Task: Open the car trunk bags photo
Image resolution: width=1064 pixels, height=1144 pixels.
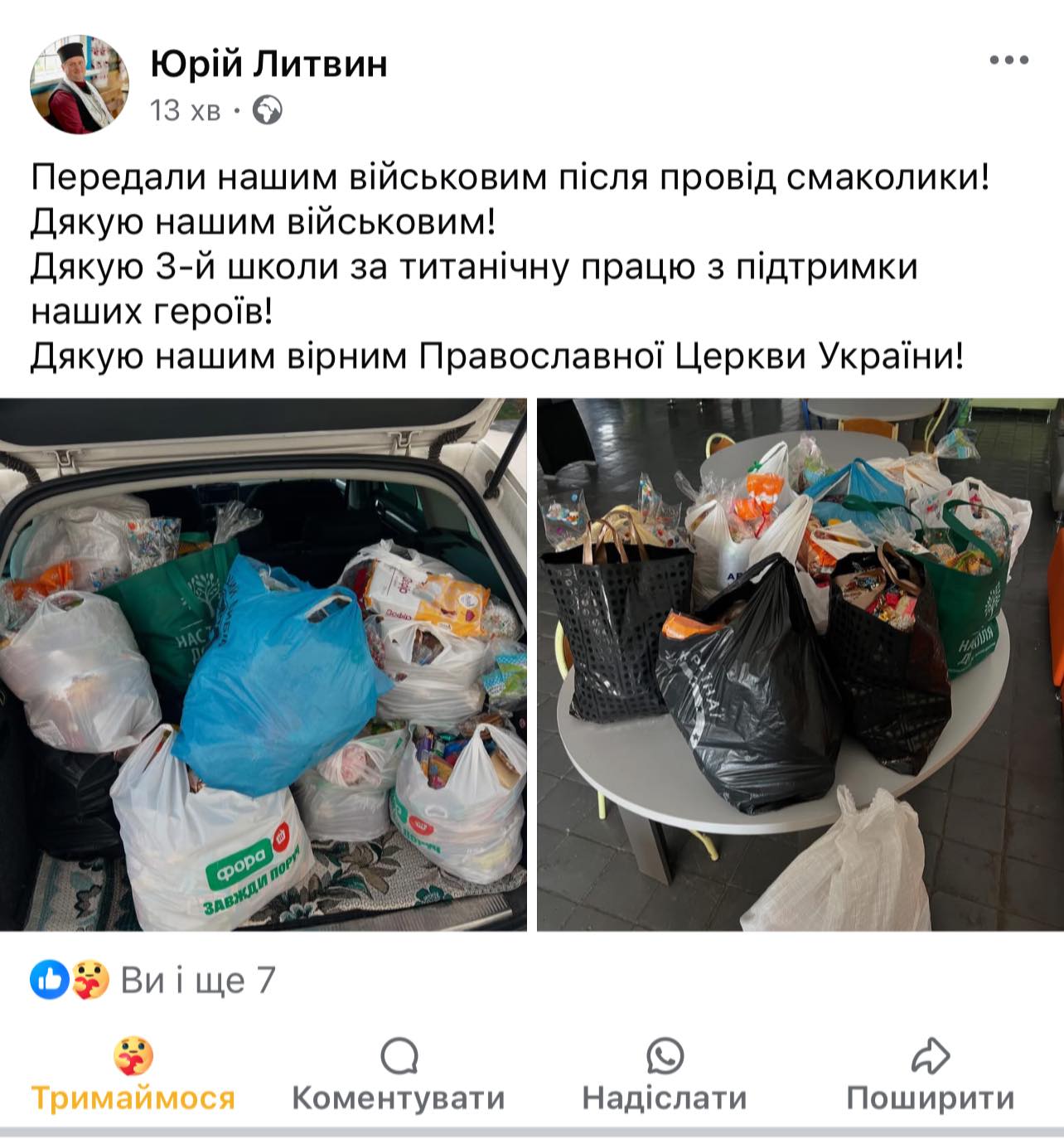Action: 264,664
